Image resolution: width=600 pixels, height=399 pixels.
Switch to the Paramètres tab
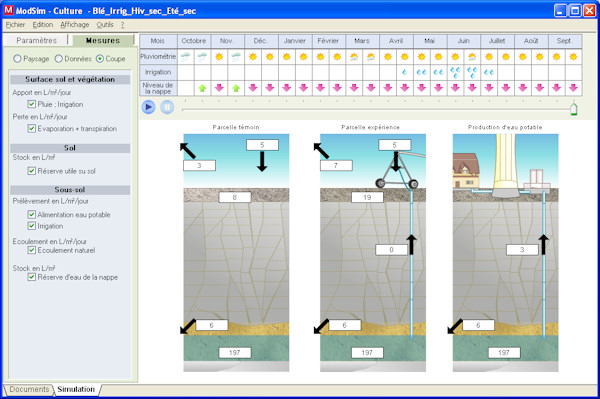pos(36,40)
